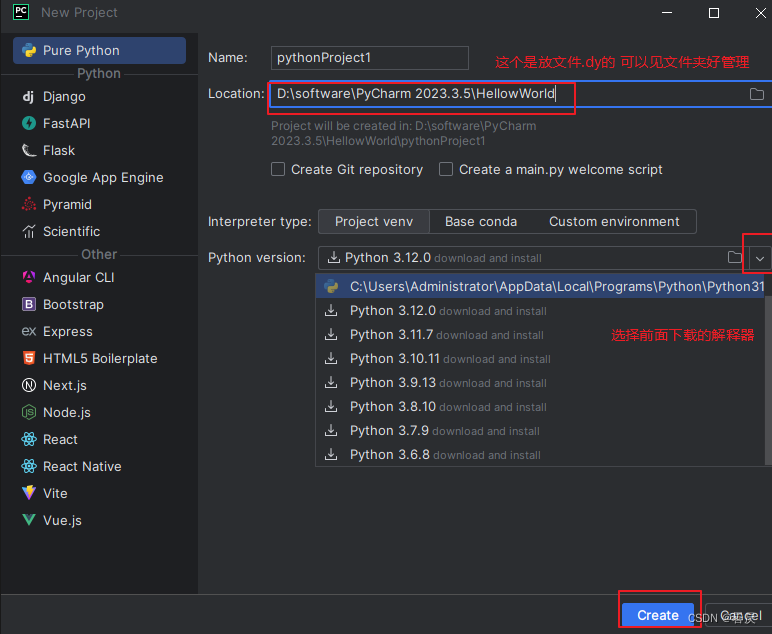
Task: Choose Python 3.12.0 download and install
Action: [x=541, y=311]
